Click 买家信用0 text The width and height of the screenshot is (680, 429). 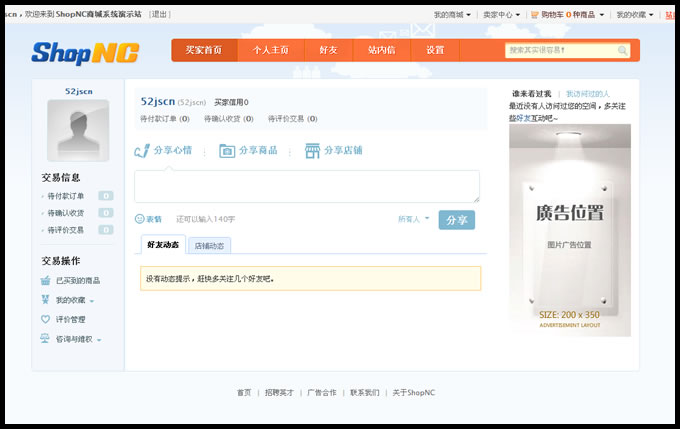point(231,102)
